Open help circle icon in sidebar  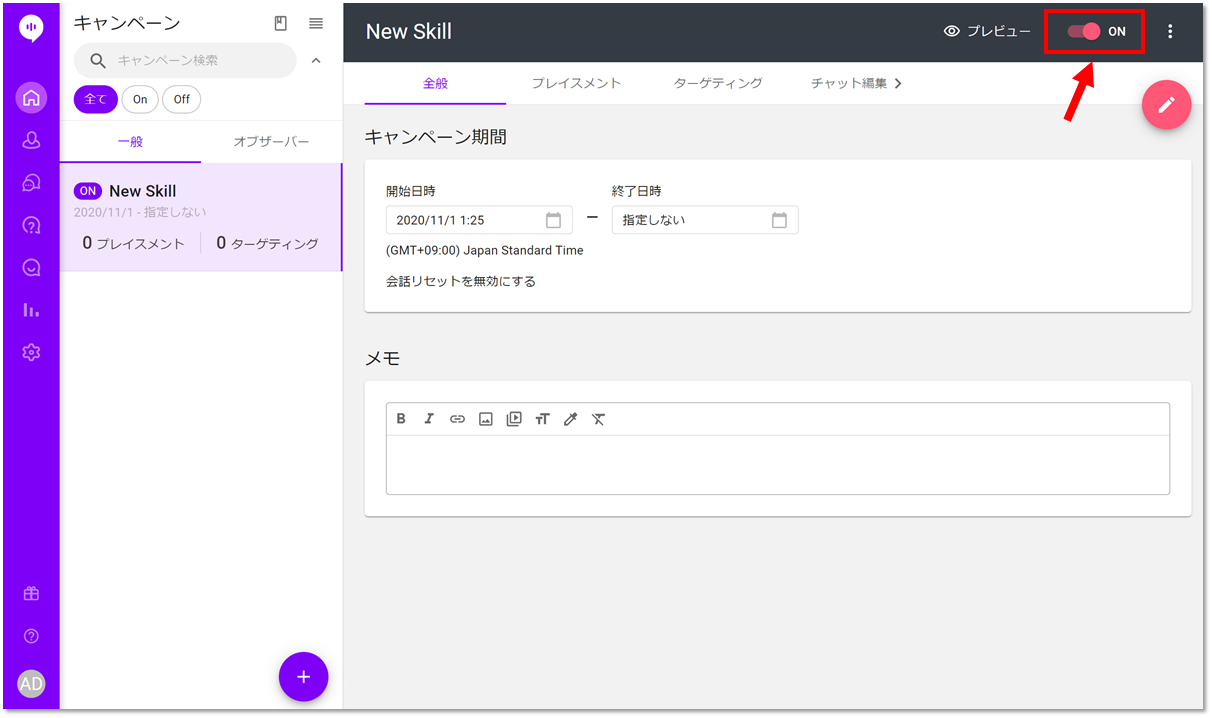point(31,636)
